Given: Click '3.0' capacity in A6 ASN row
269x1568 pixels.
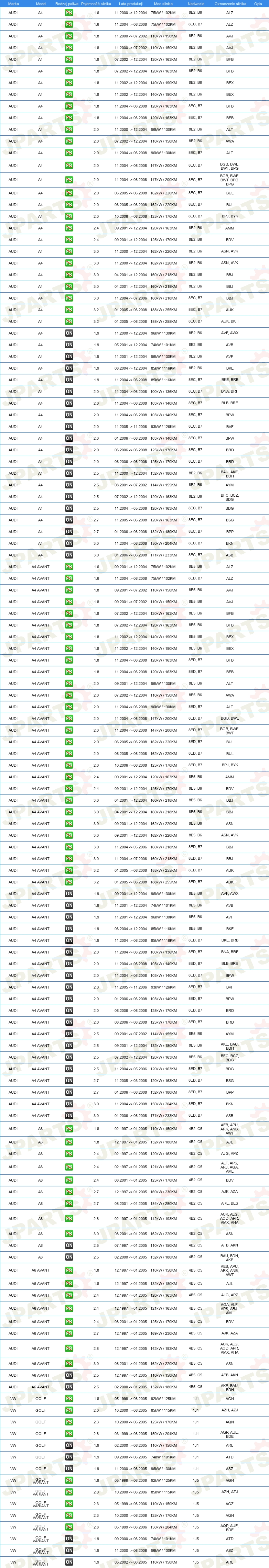Looking at the screenshot, I should 96,1234.
